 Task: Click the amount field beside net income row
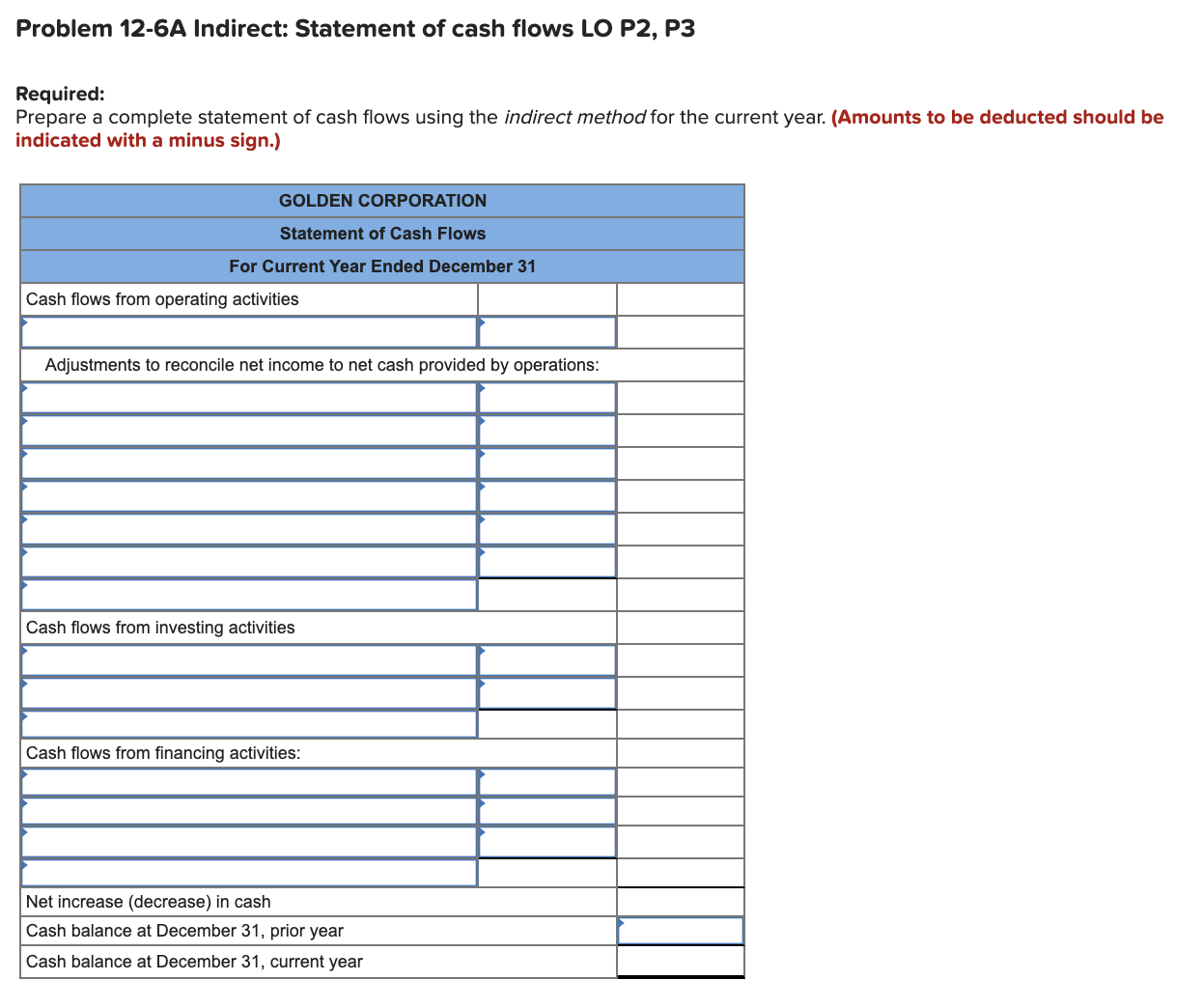point(546,331)
